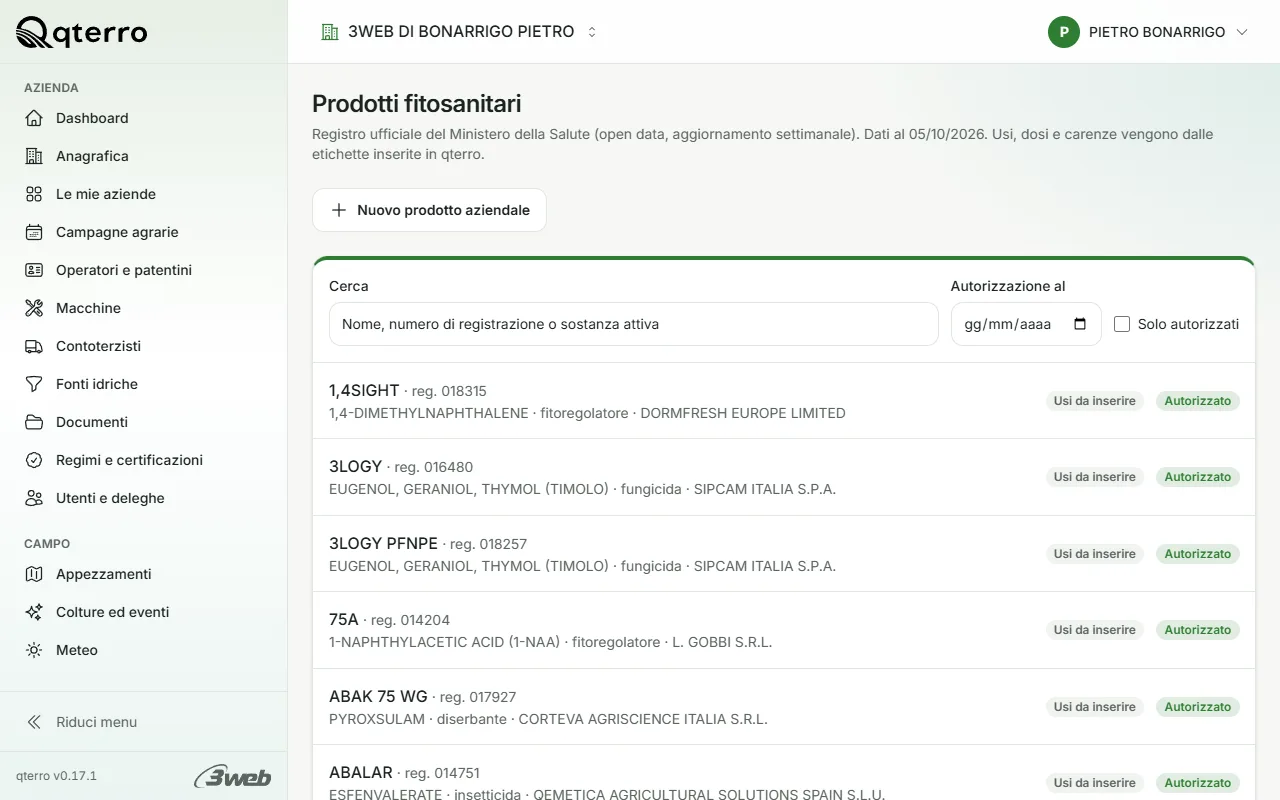This screenshot has width=1280, height=800.
Task: Click Autorizzato badge on 3LOGY reg. 016480
Action: click(x=1198, y=477)
